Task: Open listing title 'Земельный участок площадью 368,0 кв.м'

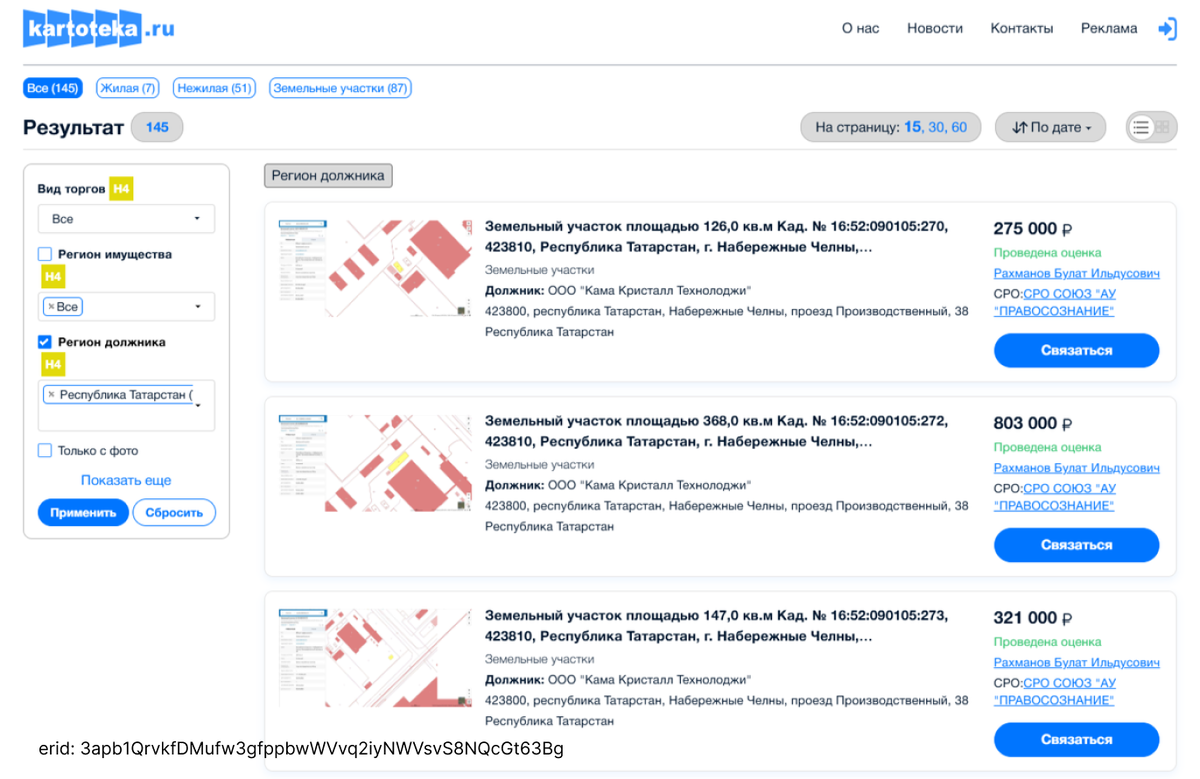Action: [x=717, y=431]
